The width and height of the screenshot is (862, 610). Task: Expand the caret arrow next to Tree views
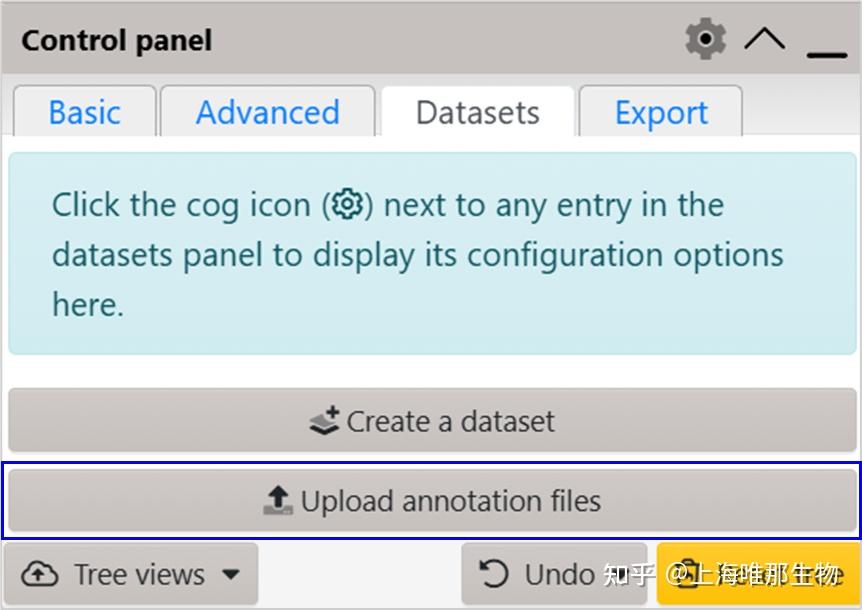coord(231,575)
